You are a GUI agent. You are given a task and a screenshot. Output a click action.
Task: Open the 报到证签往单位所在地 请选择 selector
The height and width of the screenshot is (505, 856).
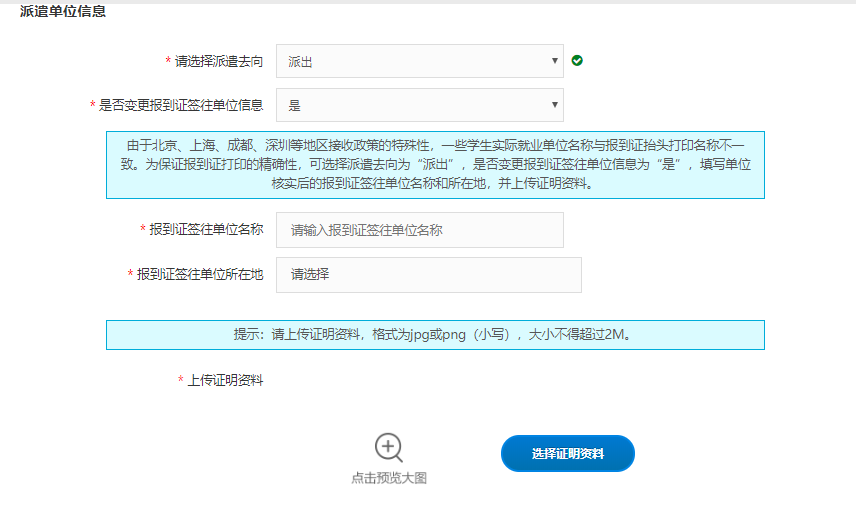(x=428, y=274)
